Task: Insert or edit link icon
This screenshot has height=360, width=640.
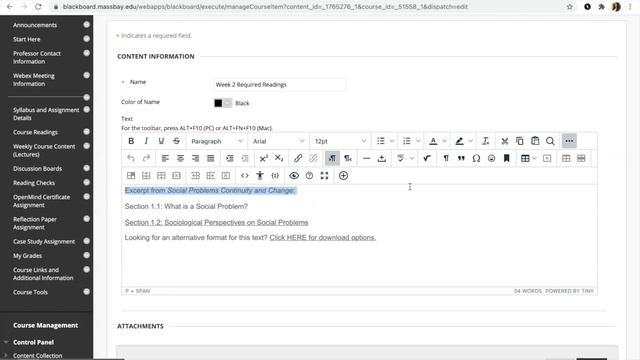Action: click(298, 158)
